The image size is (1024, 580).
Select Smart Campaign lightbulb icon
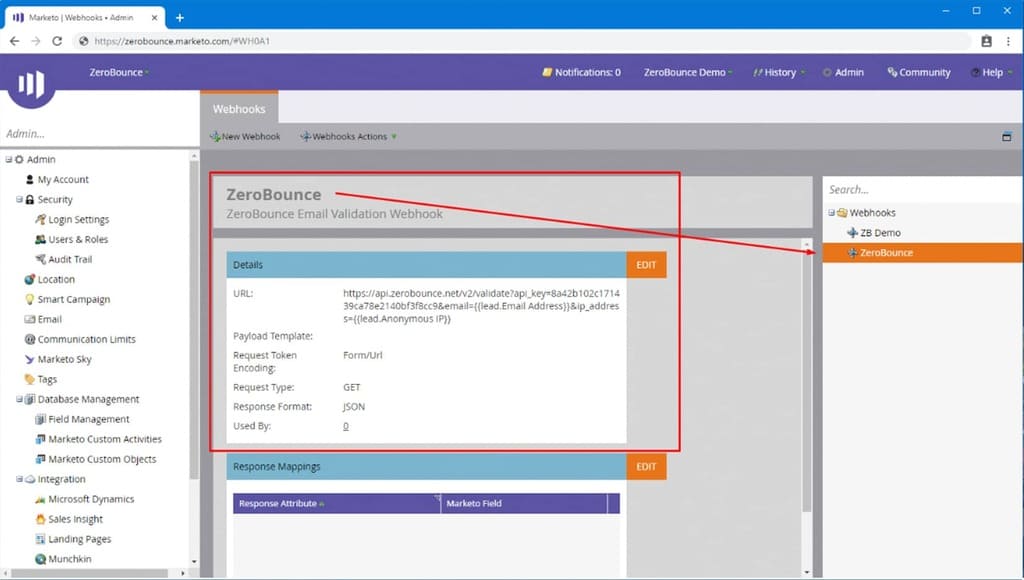point(29,299)
